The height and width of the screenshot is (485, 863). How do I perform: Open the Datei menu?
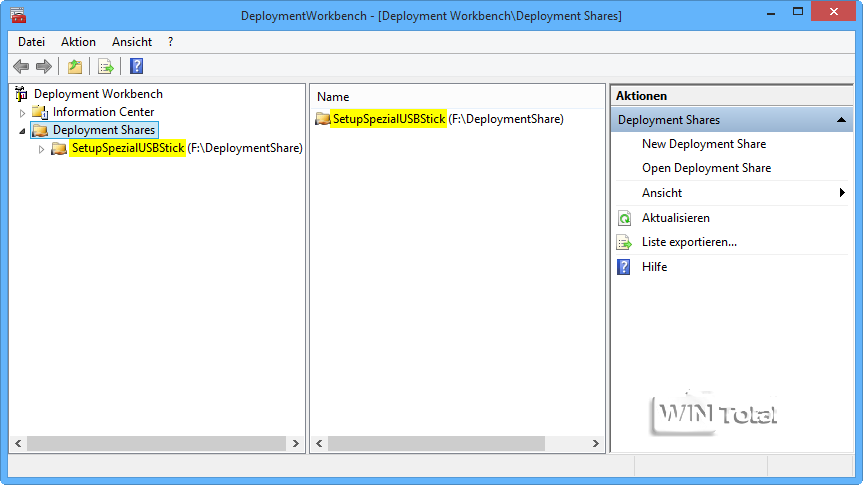coord(31,42)
